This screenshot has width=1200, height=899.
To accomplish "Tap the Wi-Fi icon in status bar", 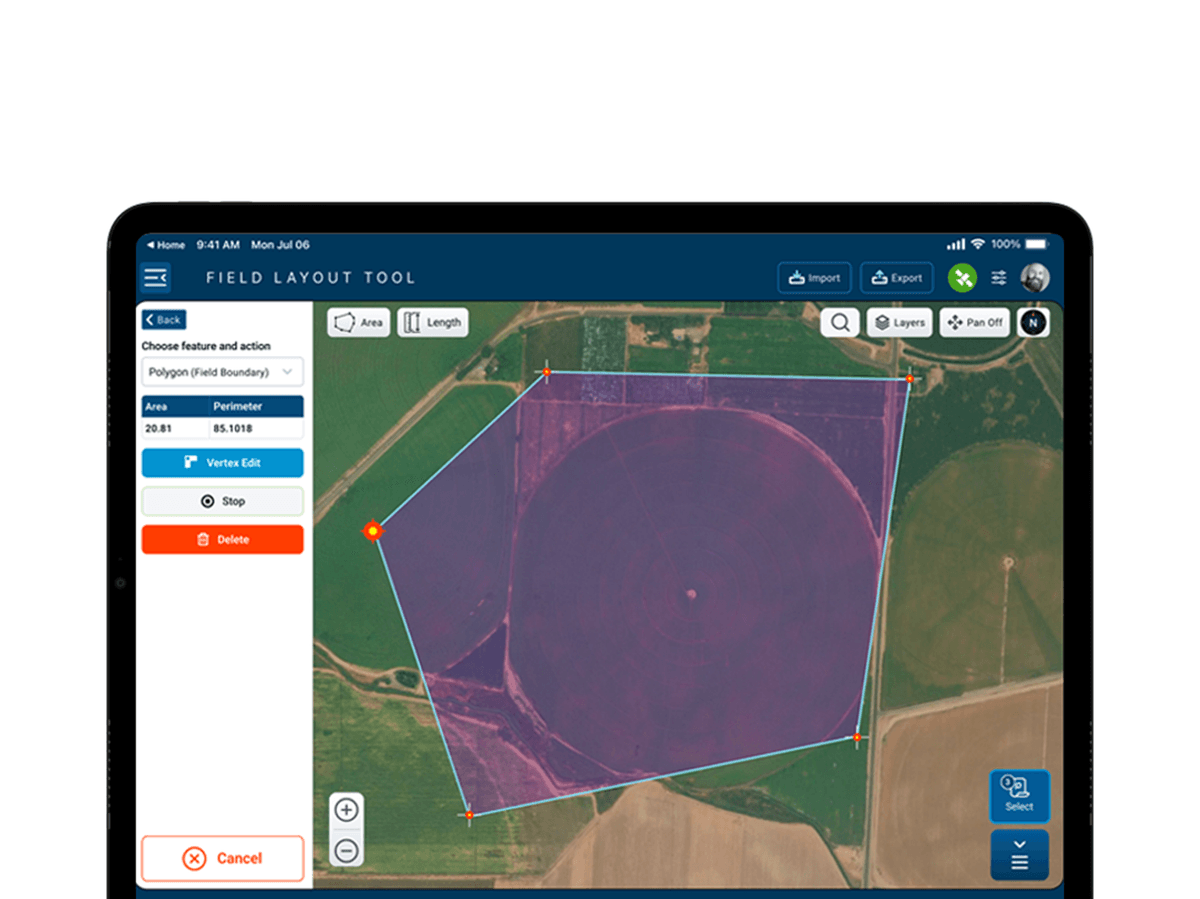I will coord(977,244).
